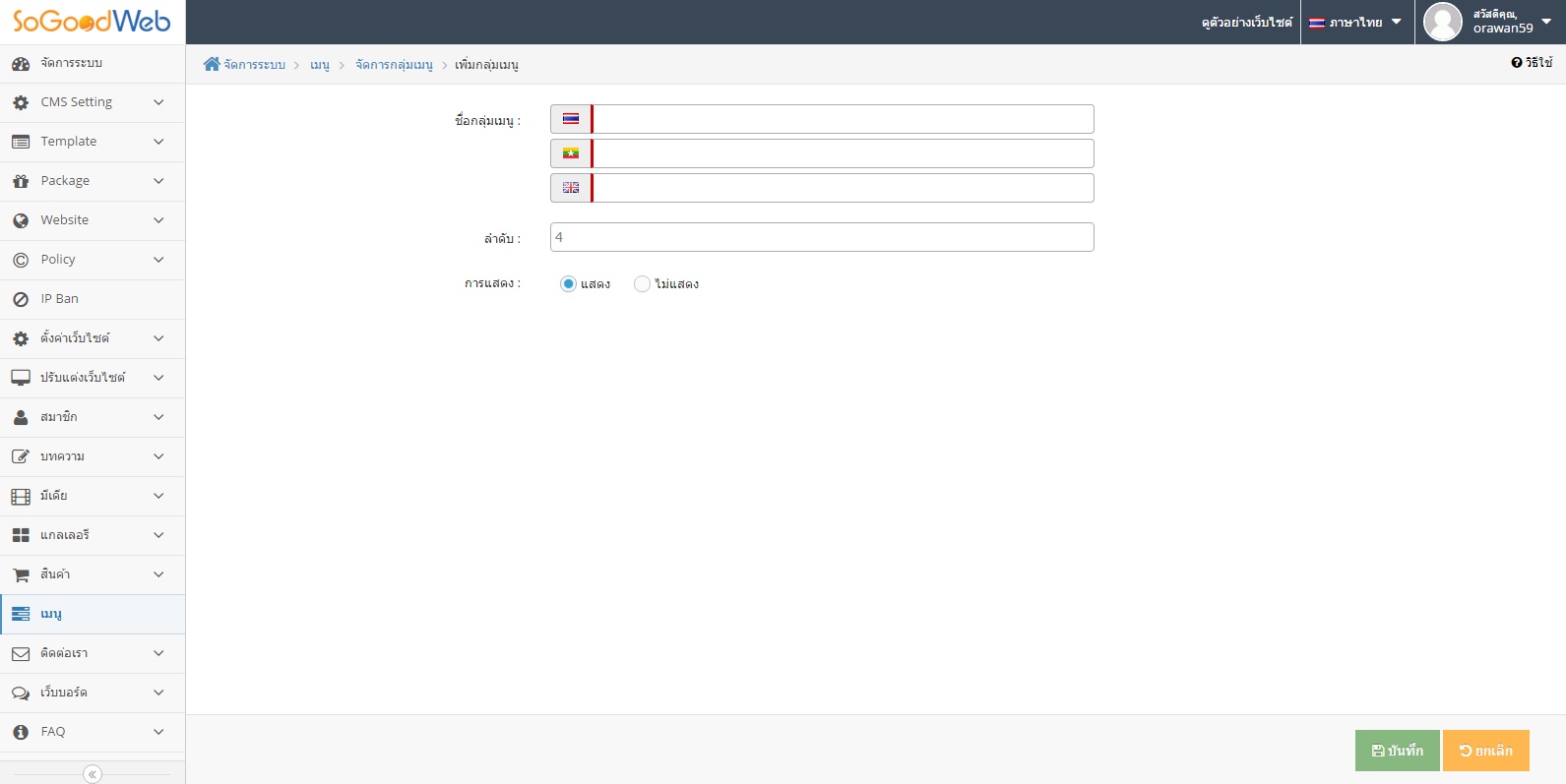Click the shopping cart icon for สินค้า
Image resolution: width=1566 pixels, height=784 pixels.
tap(21, 574)
